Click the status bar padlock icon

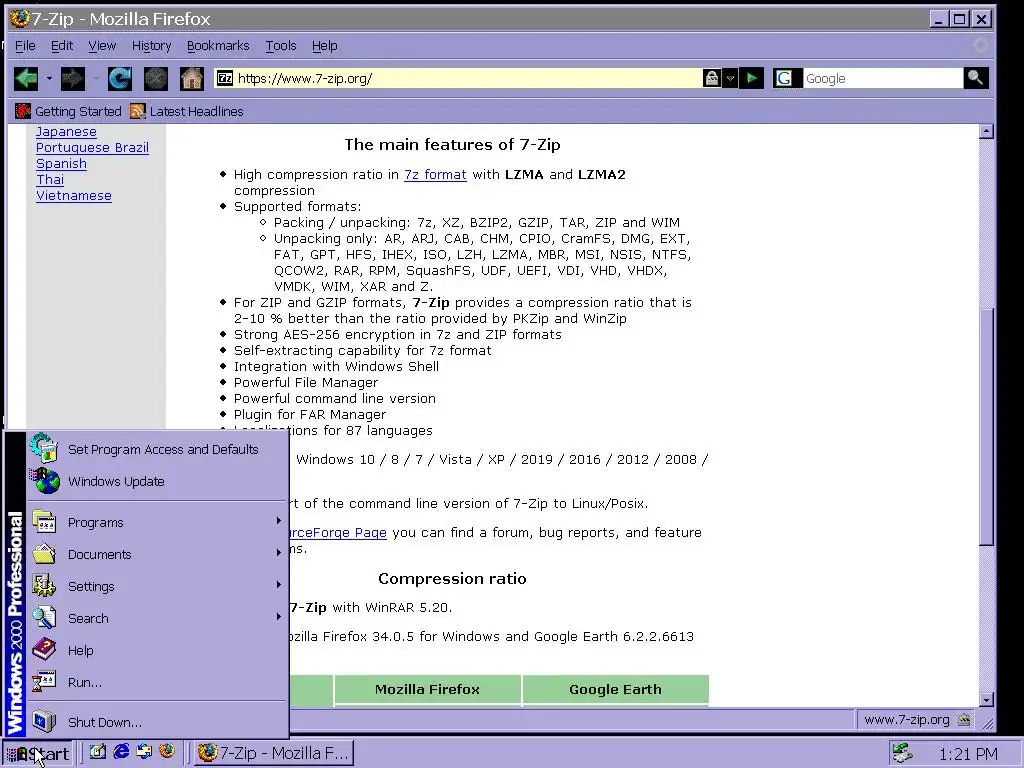point(964,720)
